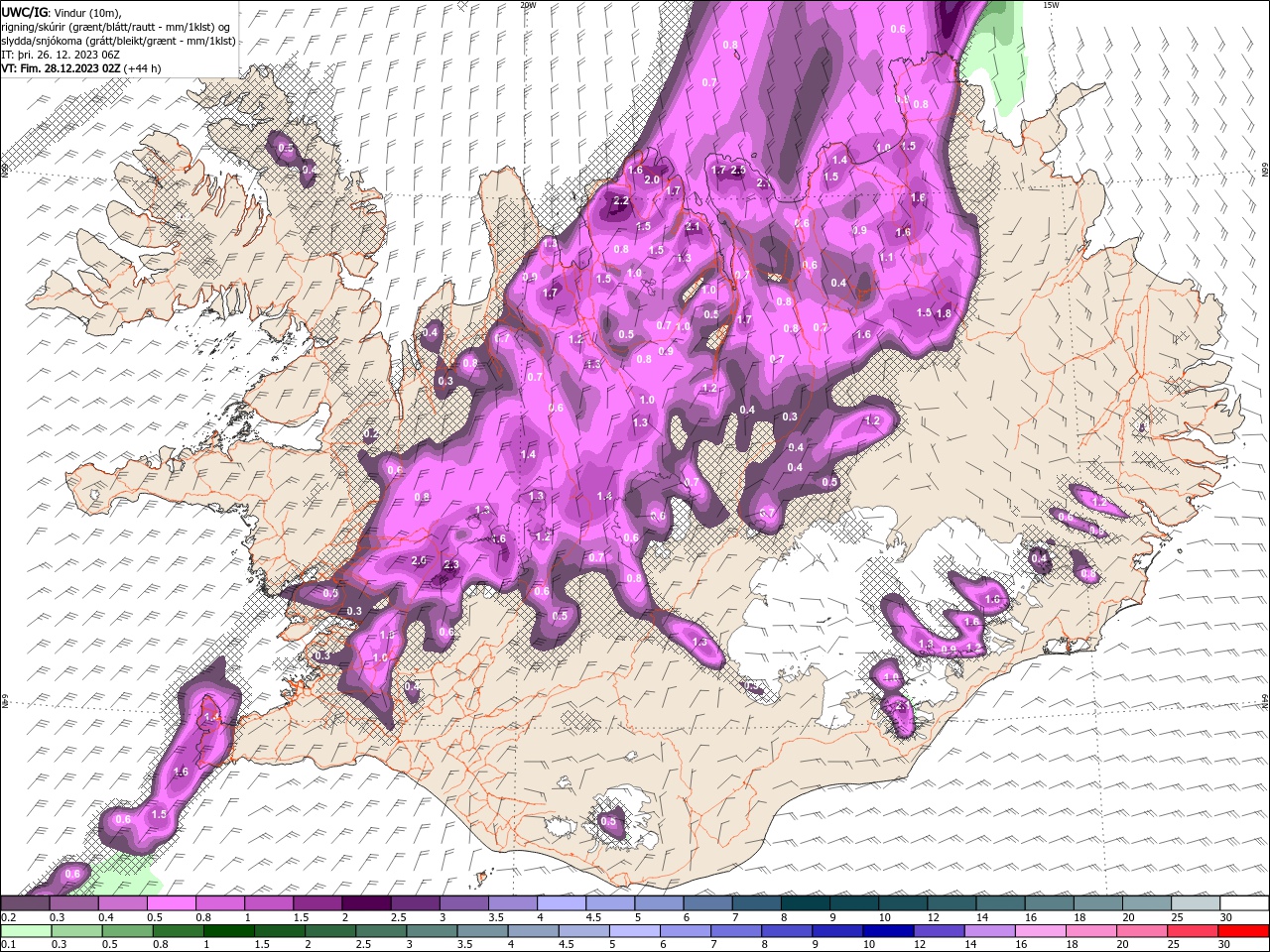Screen dimensions: 1270x952
Task: Click pale grey snow swatch between 20 and 25
Action: (1148, 903)
